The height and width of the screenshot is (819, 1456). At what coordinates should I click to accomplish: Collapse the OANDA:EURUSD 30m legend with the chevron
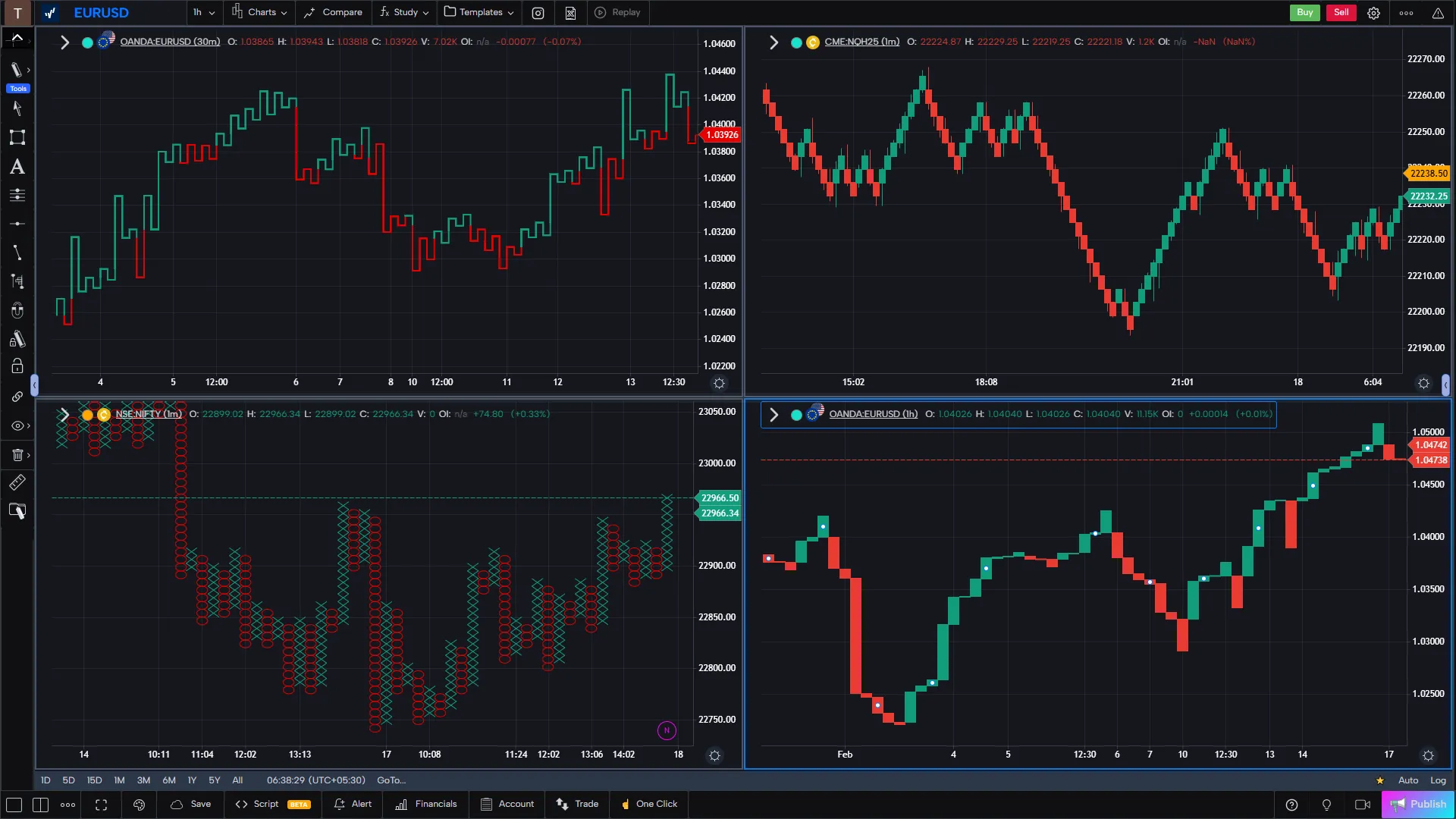click(x=65, y=42)
